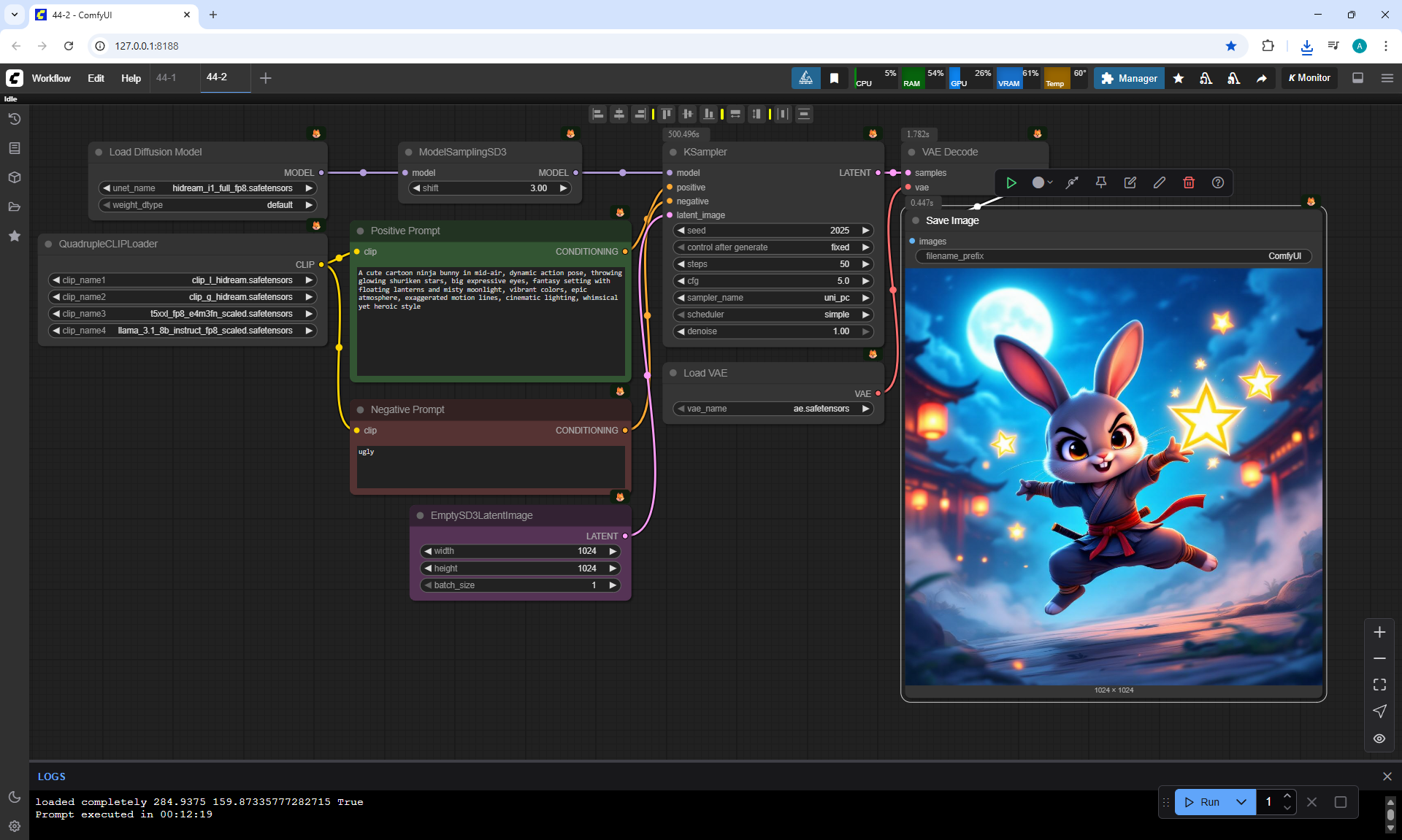This screenshot has width=1402, height=840.
Task: Pin the Save Image node
Action: click(1100, 182)
